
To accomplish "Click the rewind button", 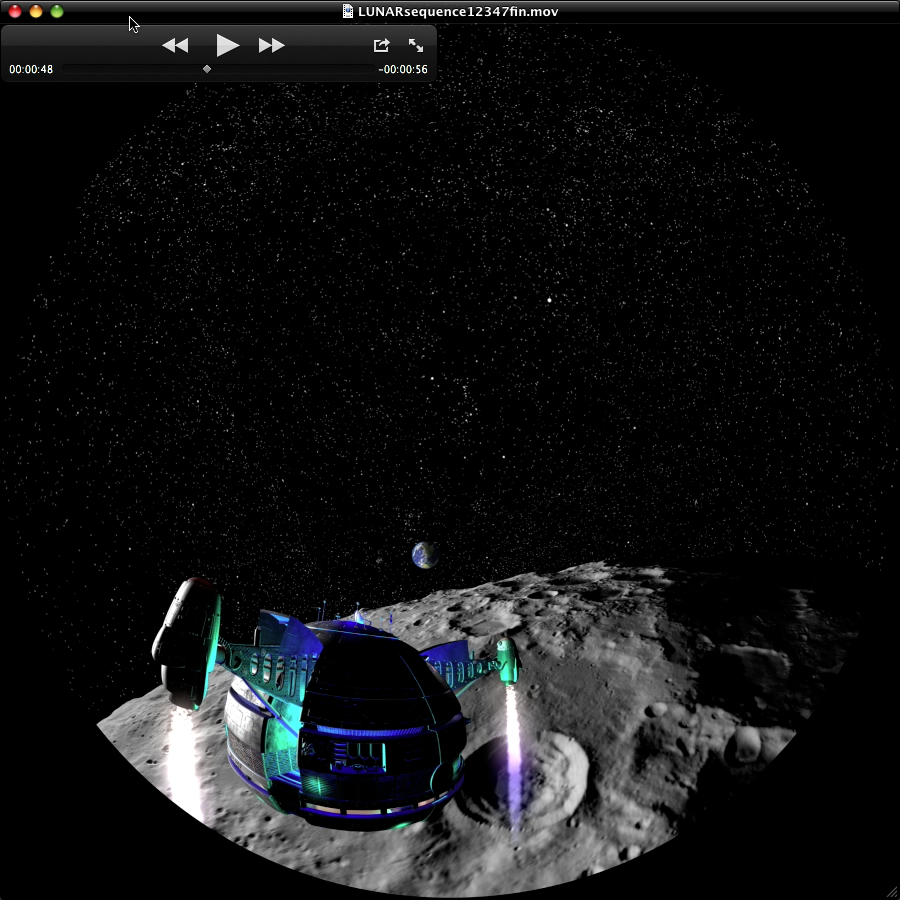I will pos(175,45).
